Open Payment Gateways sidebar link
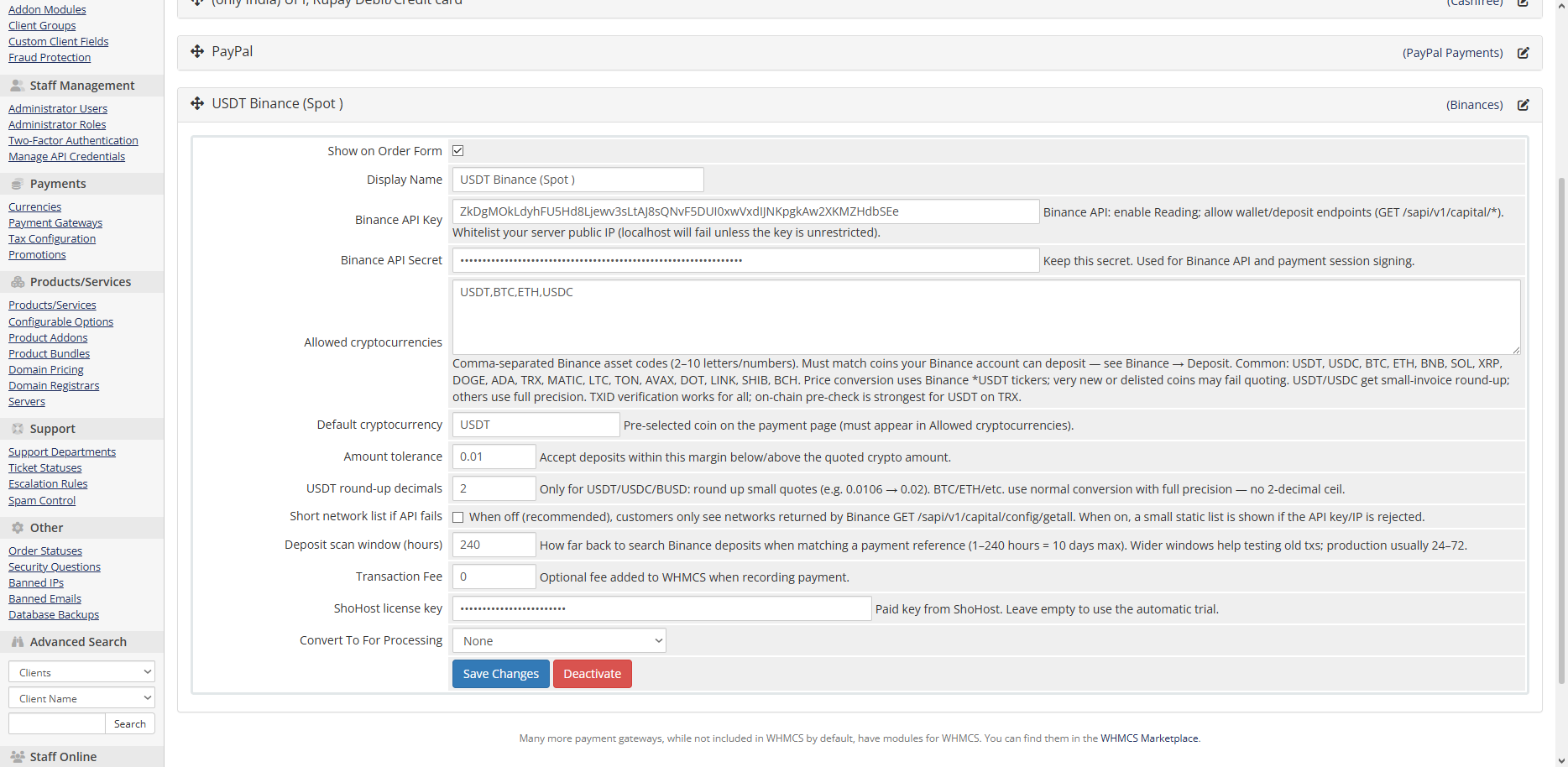The width and height of the screenshot is (1568, 767). point(55,223)
